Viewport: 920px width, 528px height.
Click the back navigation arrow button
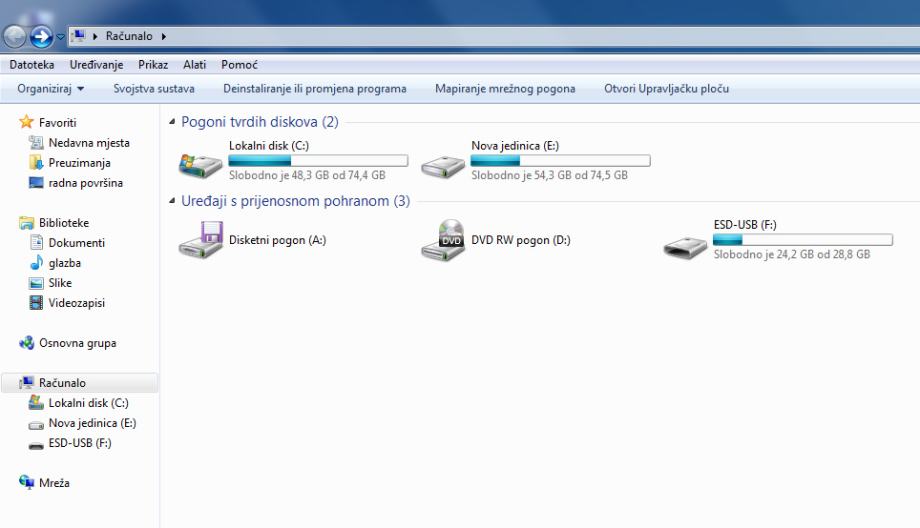pyautogui.click(x=15, y=36)
